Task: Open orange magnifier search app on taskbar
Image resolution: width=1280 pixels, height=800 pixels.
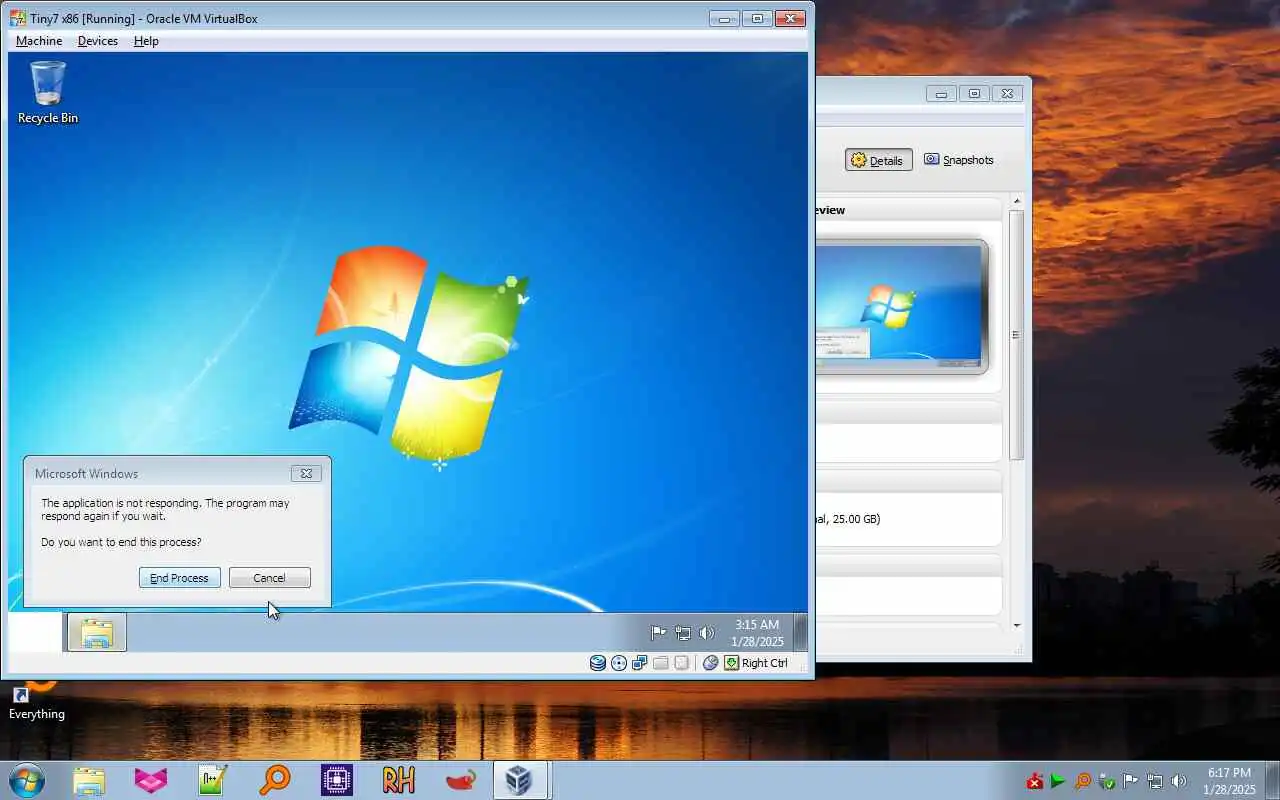Action: click(275, 780)
